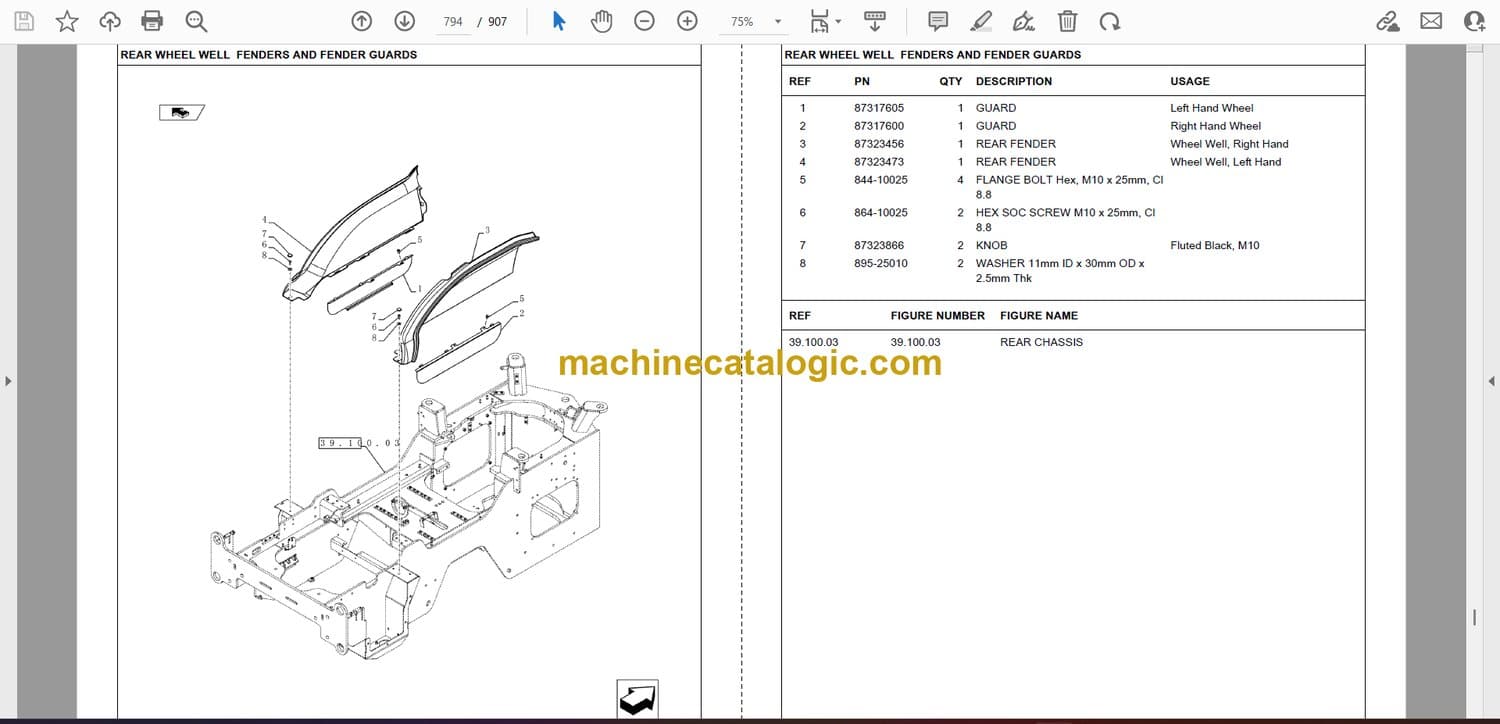This screenshot has height=724, width=1500.
Task: Click part number 87323473
Action: pos(879,162)
